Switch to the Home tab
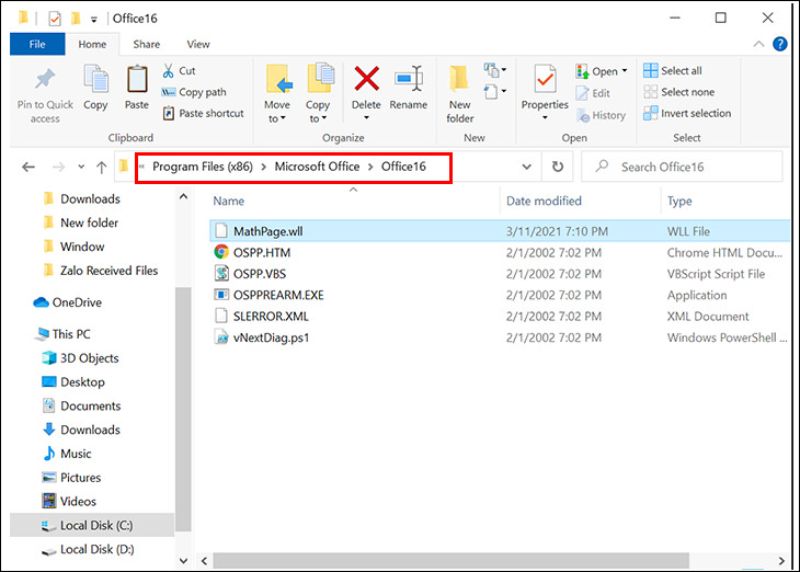Image resolution: width=800 pixels, height=572 pixels. coord(92,44)
